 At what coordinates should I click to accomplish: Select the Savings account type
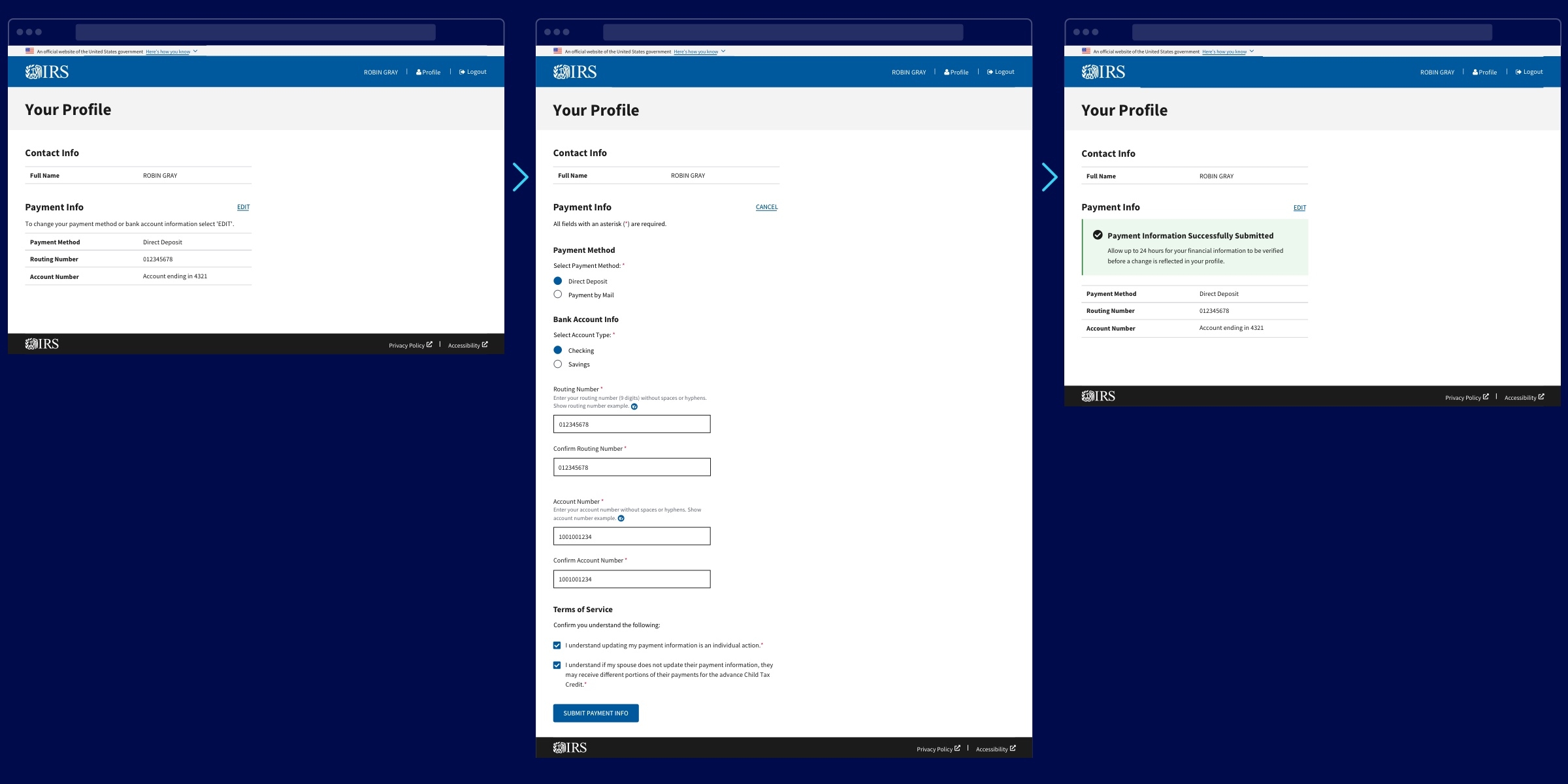pos(557,364)
